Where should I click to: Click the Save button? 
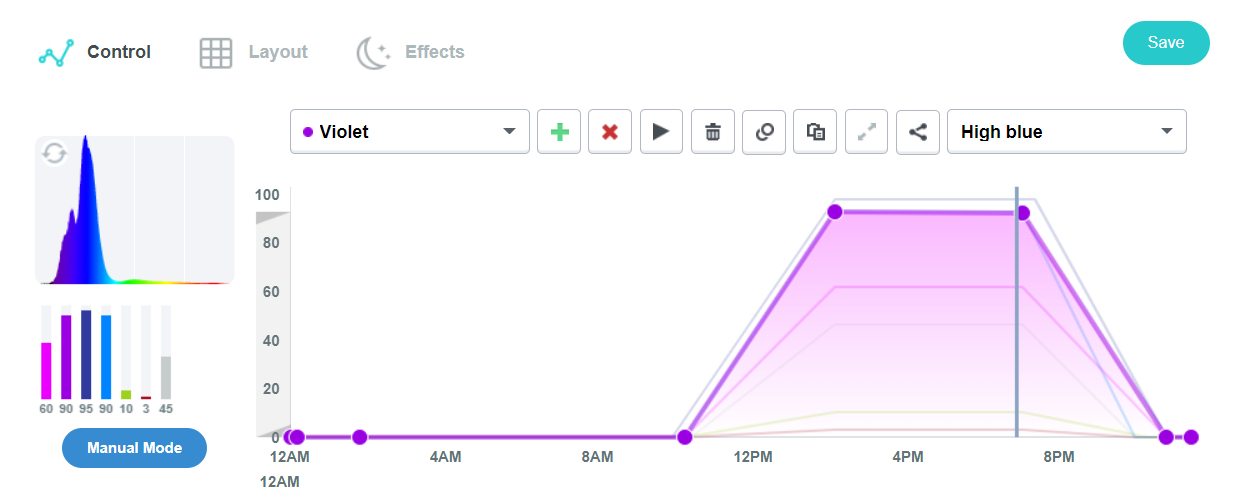pyautogui.click(x=1166, y=43)
